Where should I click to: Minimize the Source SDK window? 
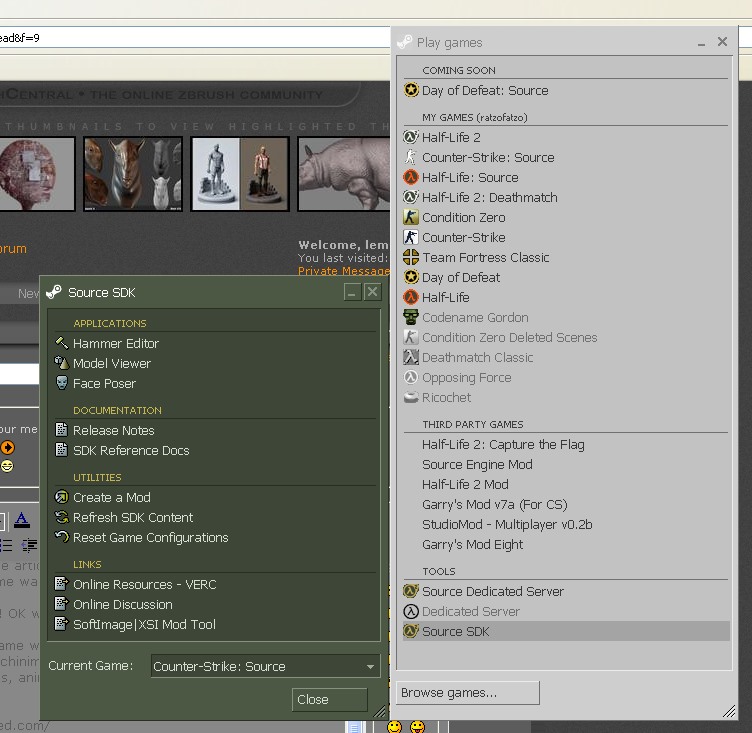(x=352, y=292)
